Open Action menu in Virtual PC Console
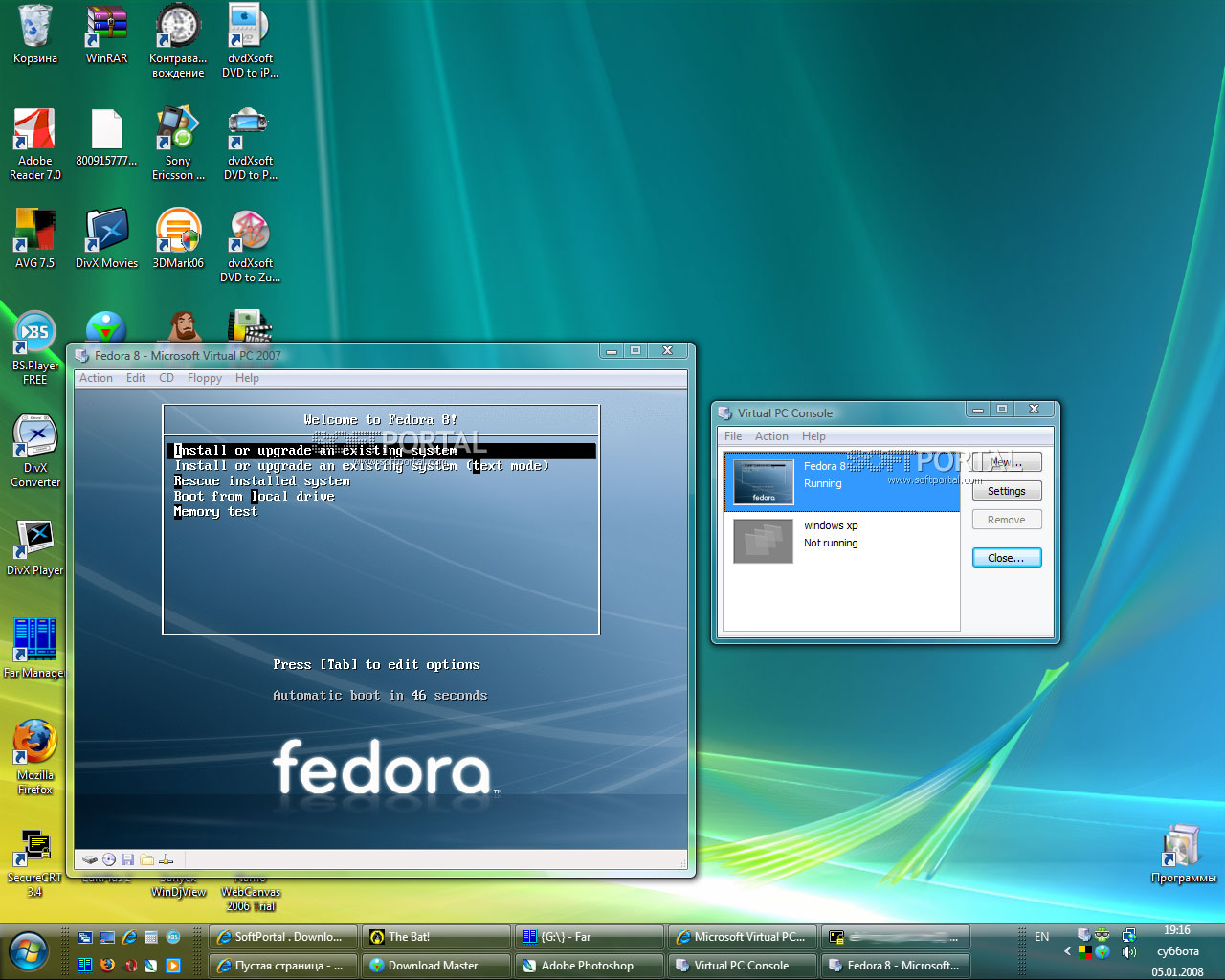 [x=771, y=436]
